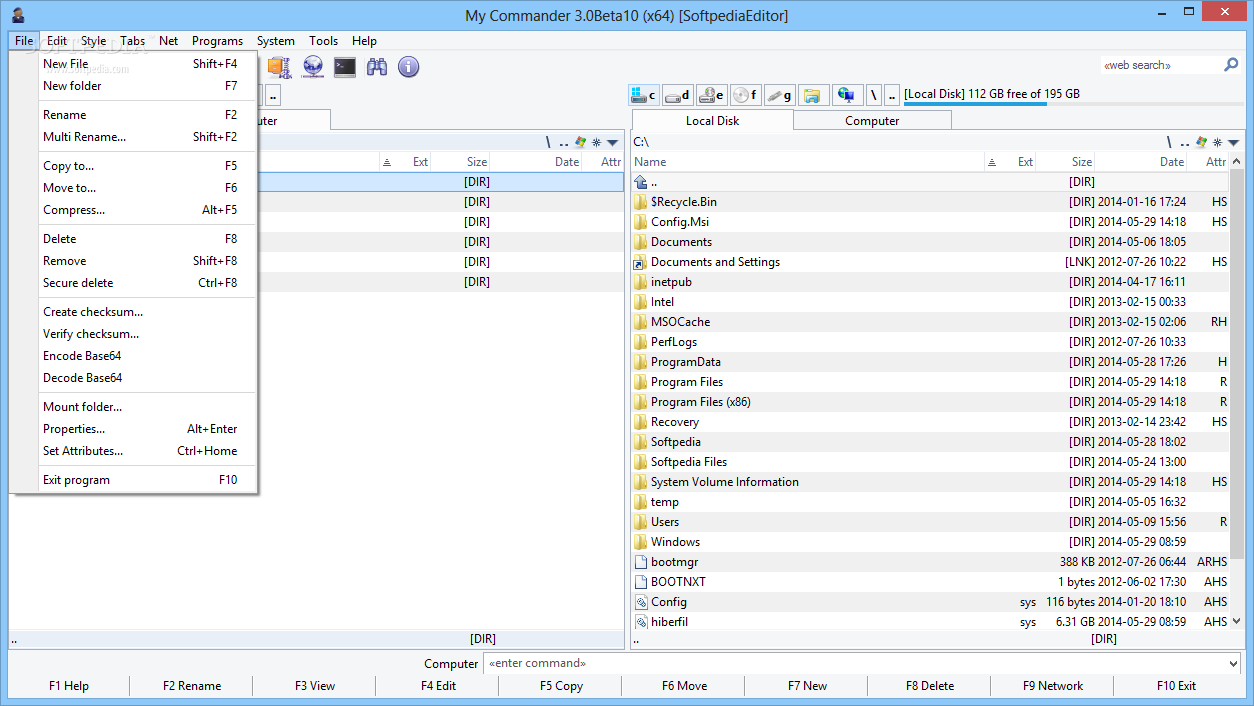
Task: Go to root with the drive bar backslash button
Action: point(874,95)
